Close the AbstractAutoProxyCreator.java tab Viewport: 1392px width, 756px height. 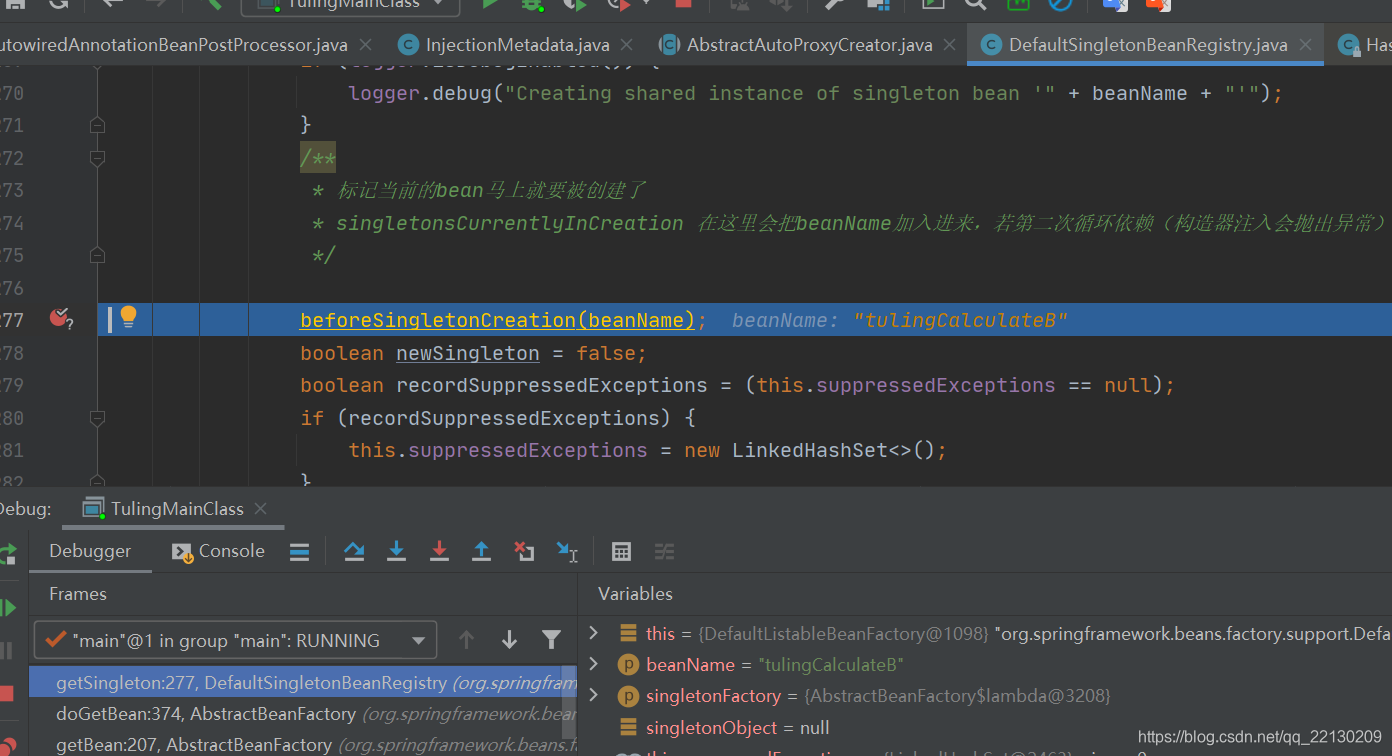coord(950,45)
